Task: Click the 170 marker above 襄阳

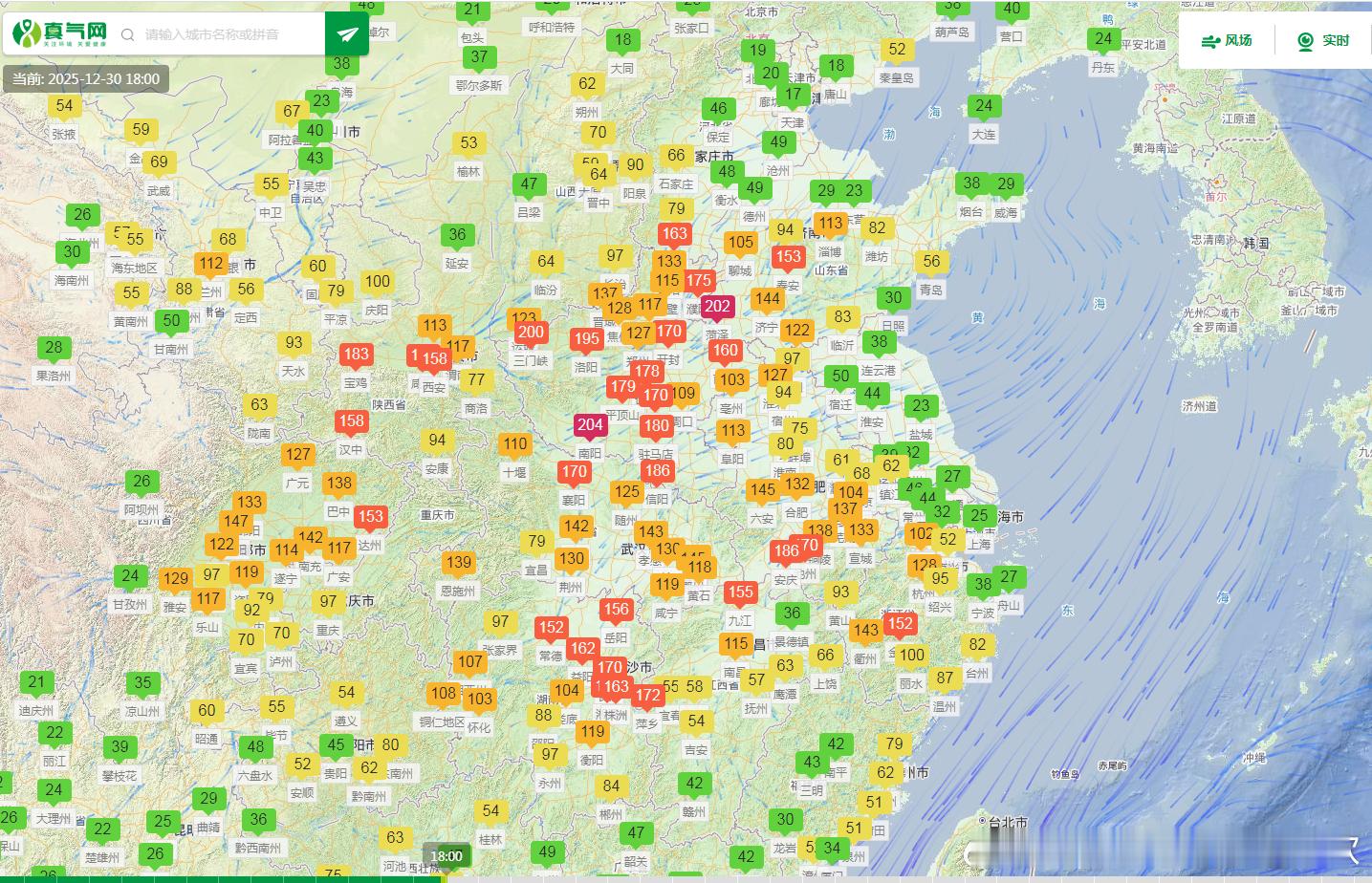Action: point(574,472)
